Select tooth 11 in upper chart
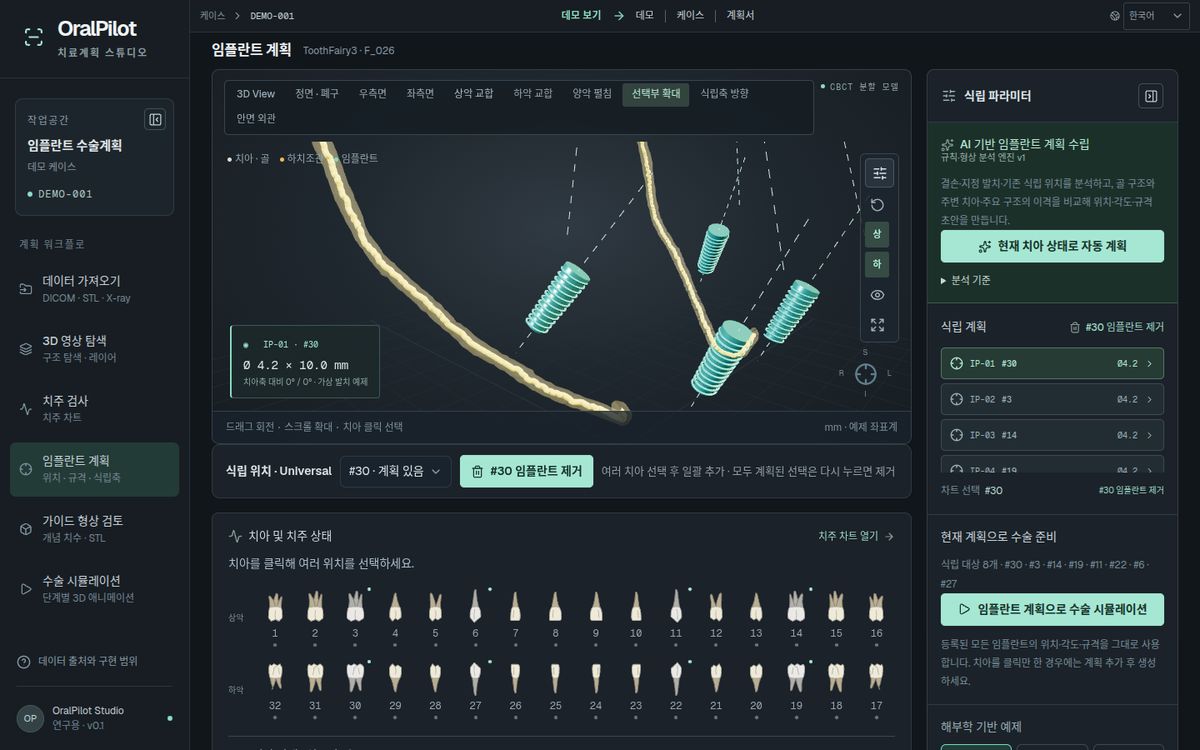Screen dimensions: 1200x750 coord(676,614)
